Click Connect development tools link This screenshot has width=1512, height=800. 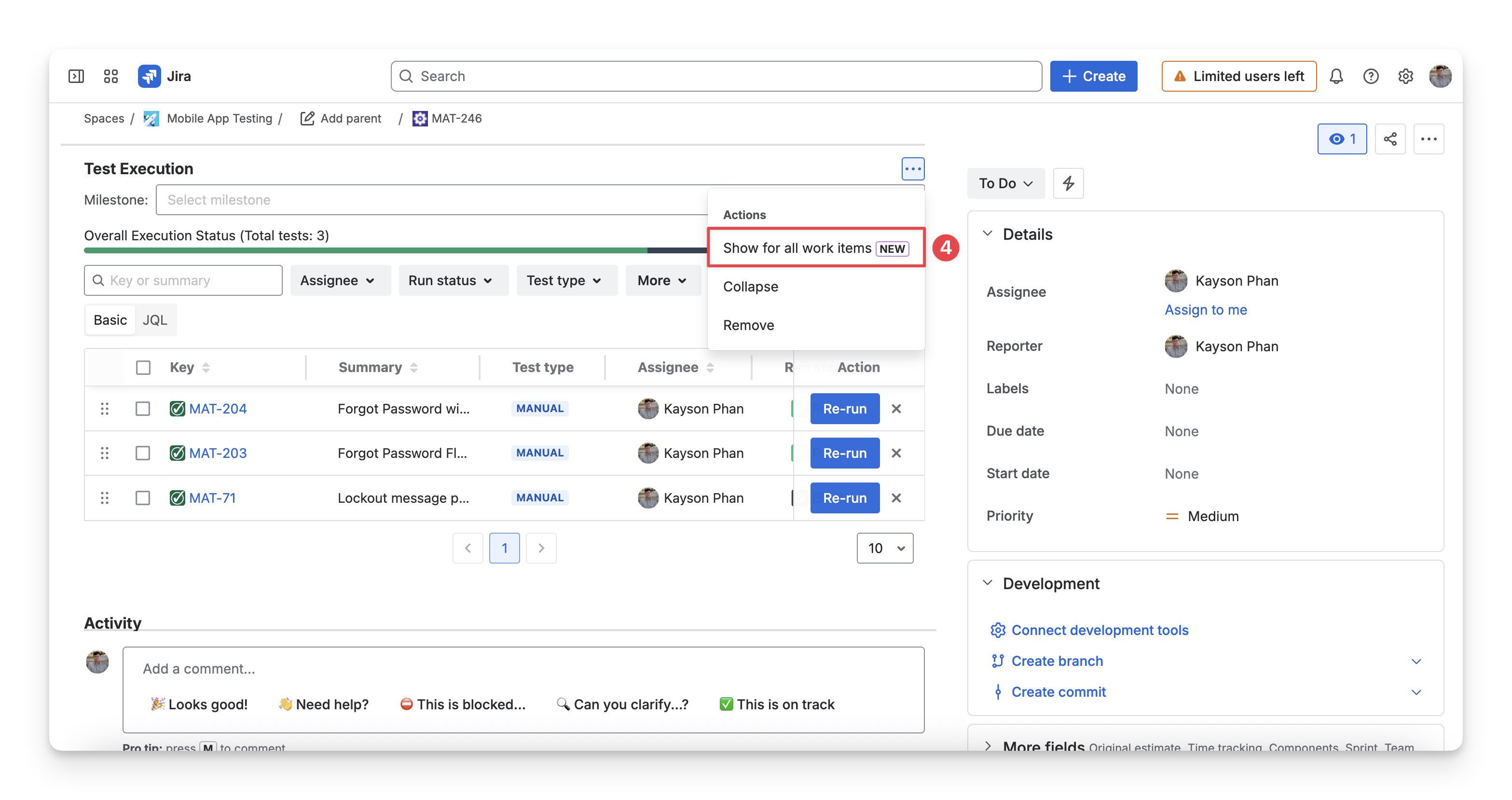coord(1100,630)
